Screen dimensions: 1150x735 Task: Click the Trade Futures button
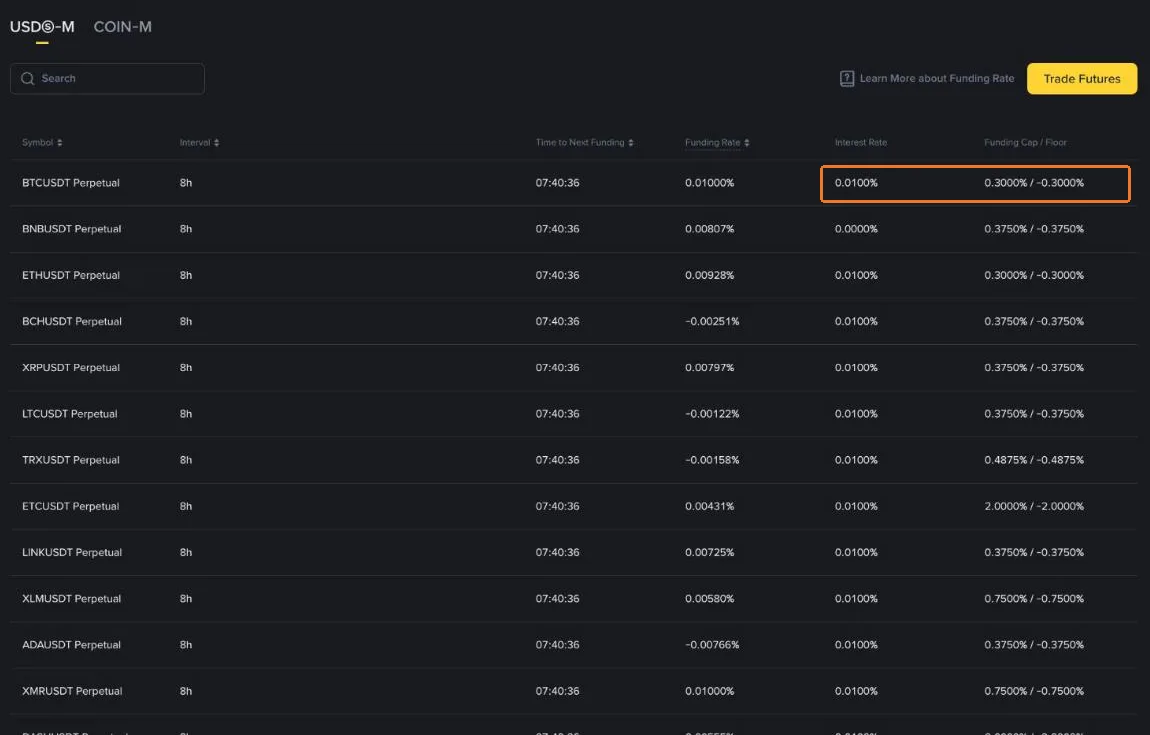pyautogui.click(x=1082, y=78)
